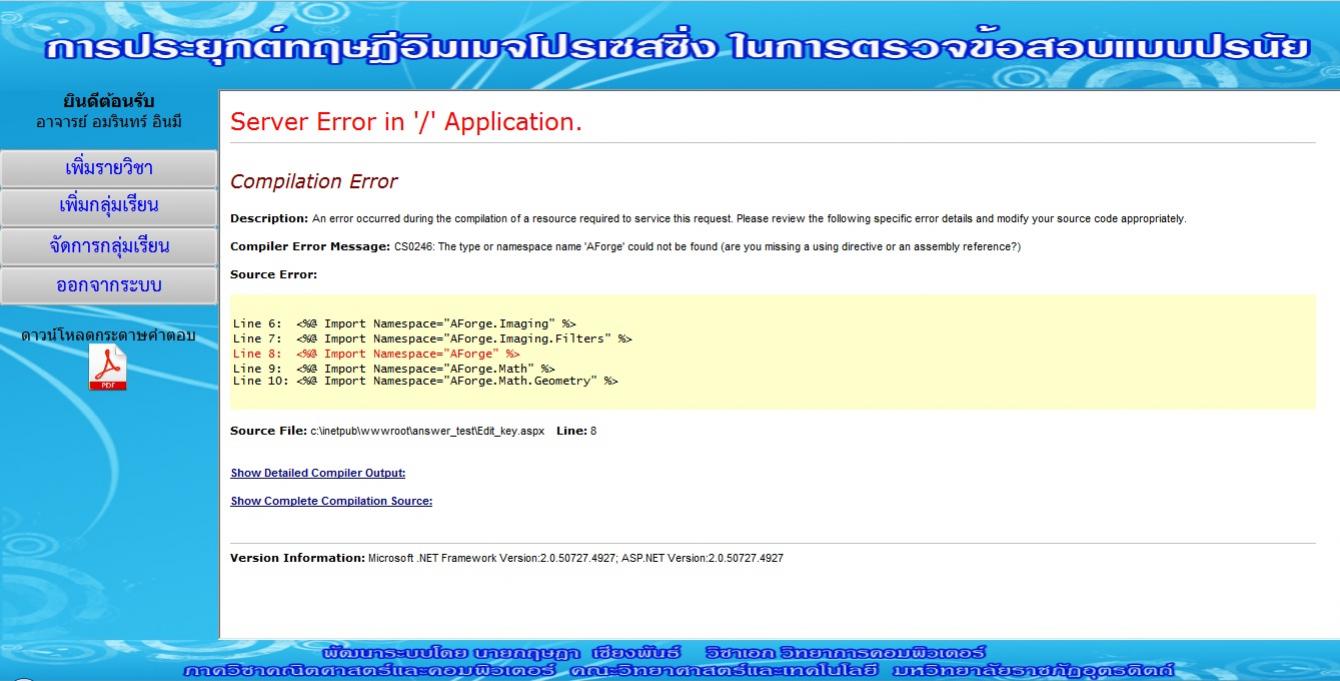The width and height of the screenshot is (1340, 681).
Task: Click the Thai page title banner
Action: pyautogui.click(x=677, y=50)
